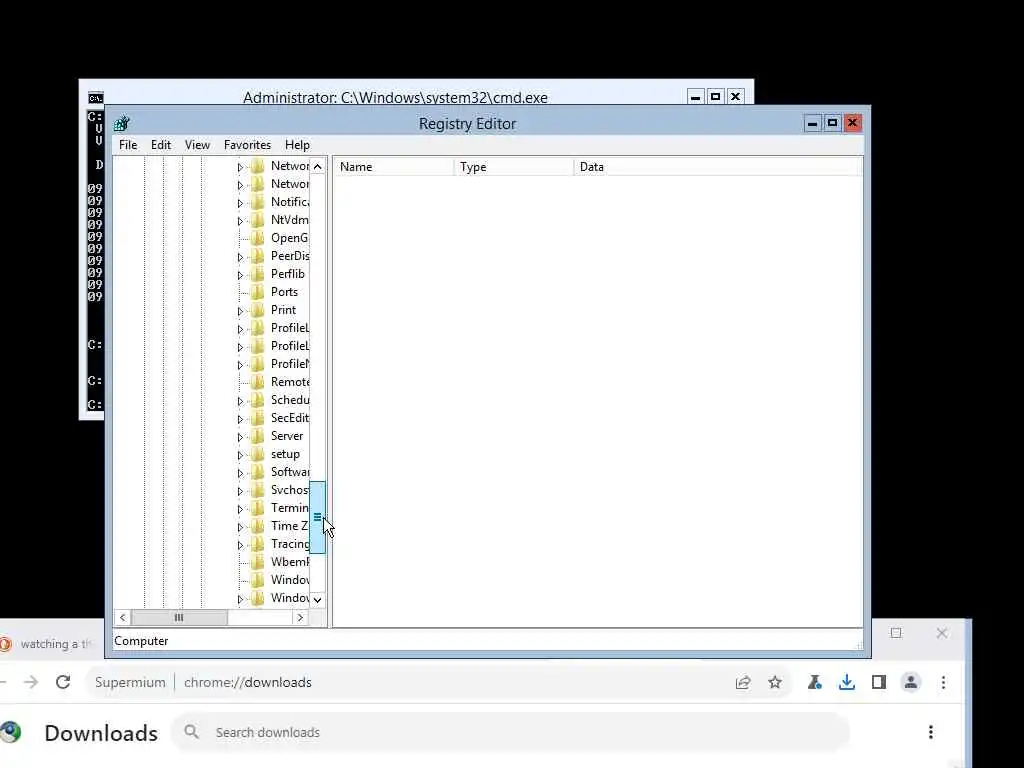
Task: Open the Help menu
Action: (297, 145)
